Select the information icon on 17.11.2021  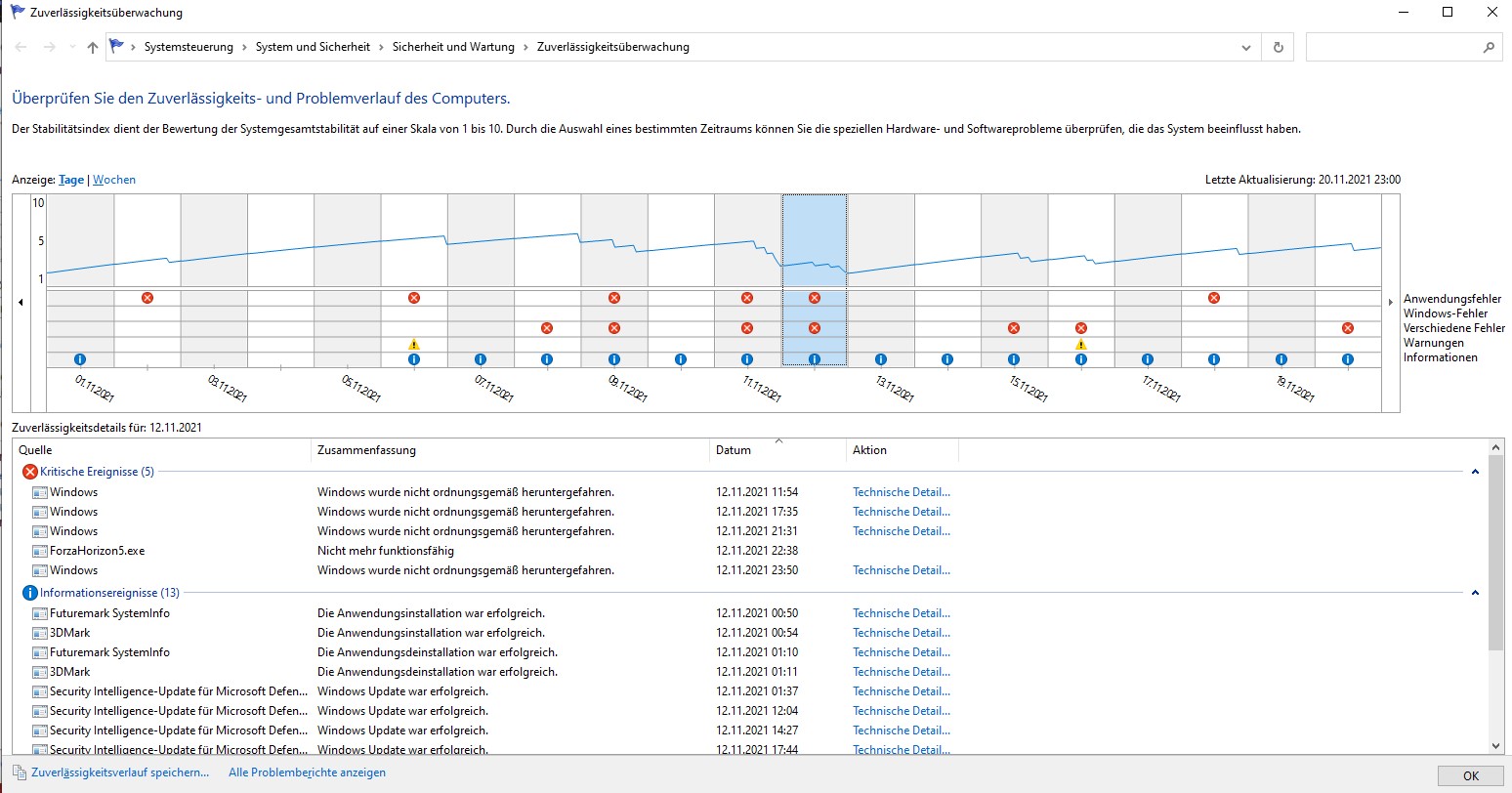[x=1148, y=359]
